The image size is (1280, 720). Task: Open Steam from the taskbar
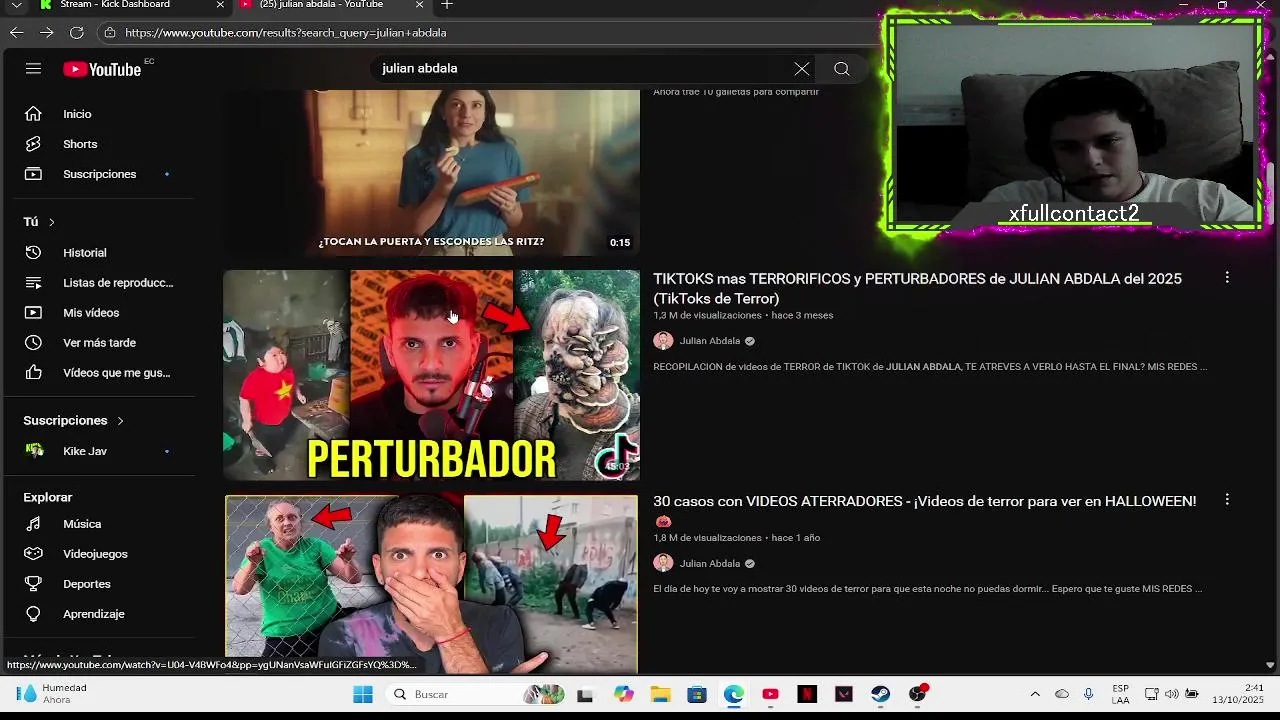pos(880,694)
